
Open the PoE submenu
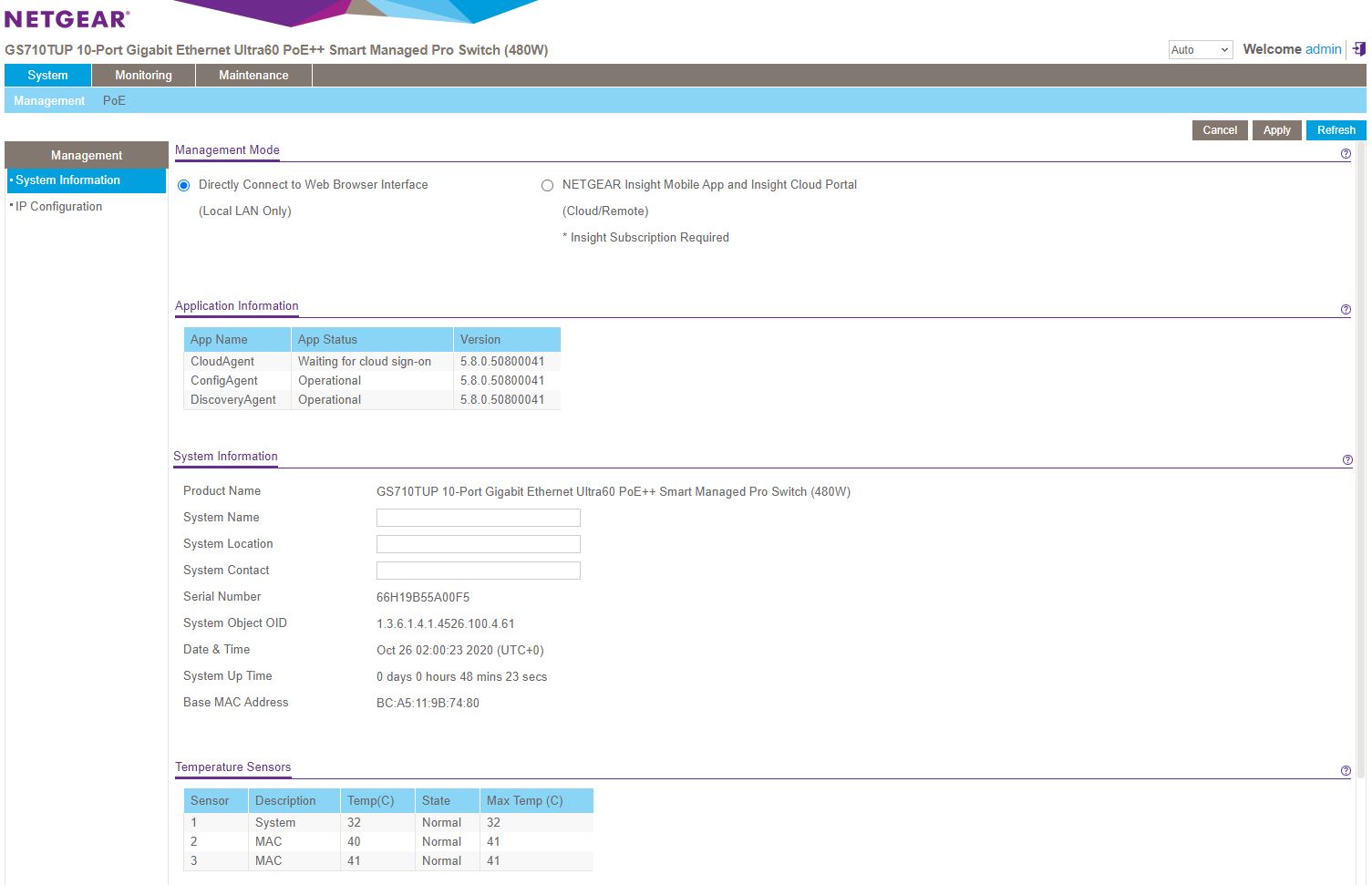pyautogui.click(x=114, y=101)
